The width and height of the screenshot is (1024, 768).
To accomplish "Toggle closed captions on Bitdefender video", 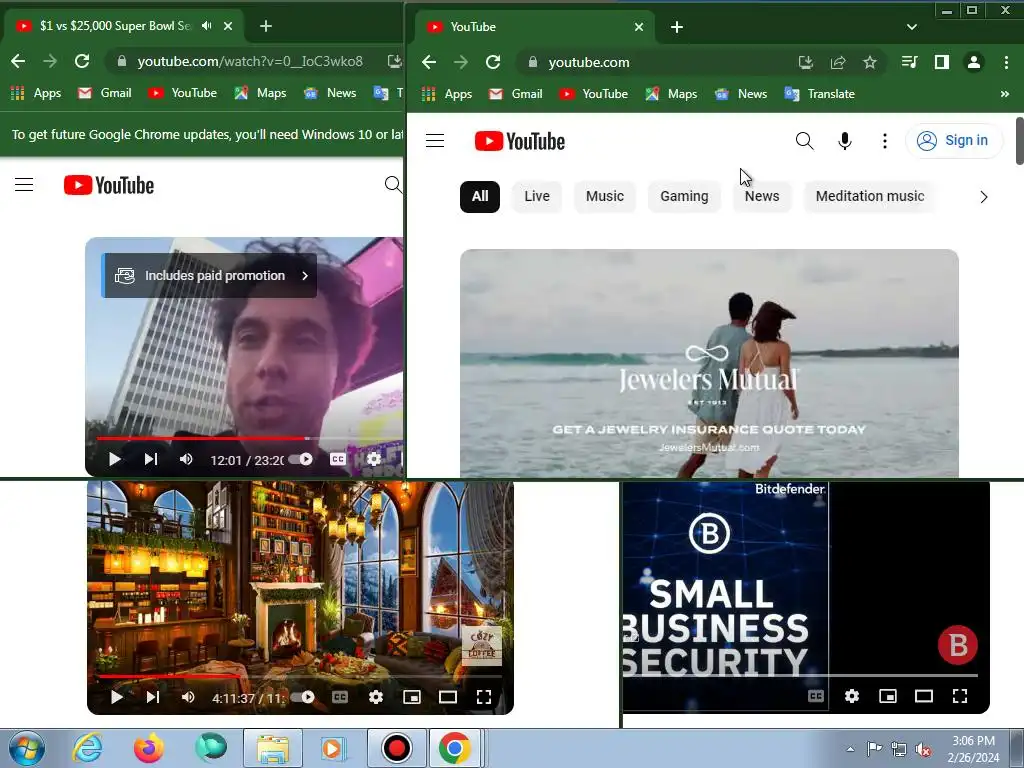I will point(816,696).
